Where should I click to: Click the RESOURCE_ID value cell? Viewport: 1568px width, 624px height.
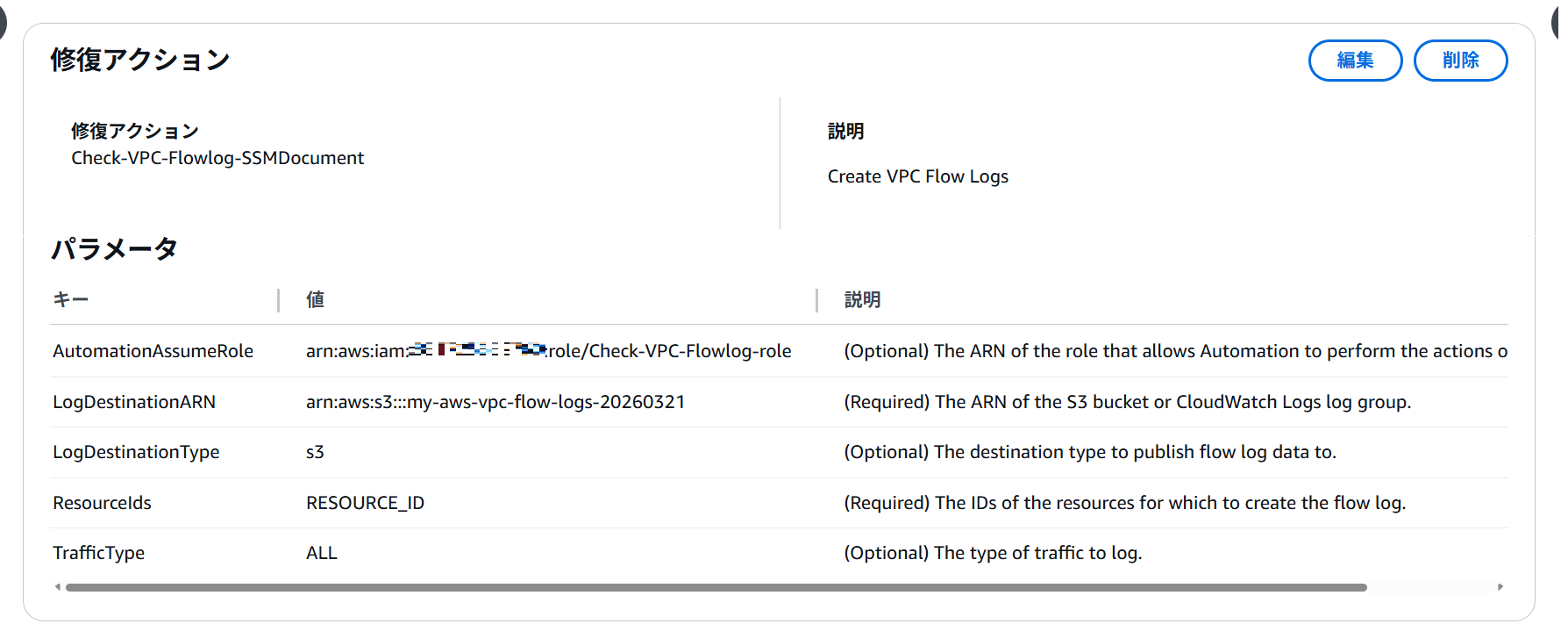365,503
